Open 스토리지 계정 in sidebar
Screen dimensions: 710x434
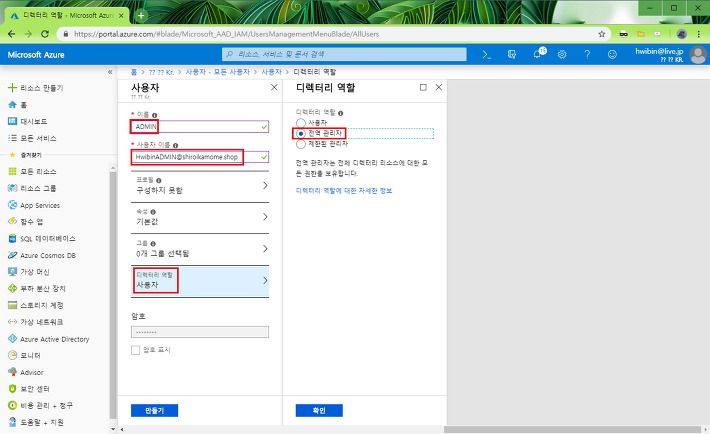pos(36,305)
